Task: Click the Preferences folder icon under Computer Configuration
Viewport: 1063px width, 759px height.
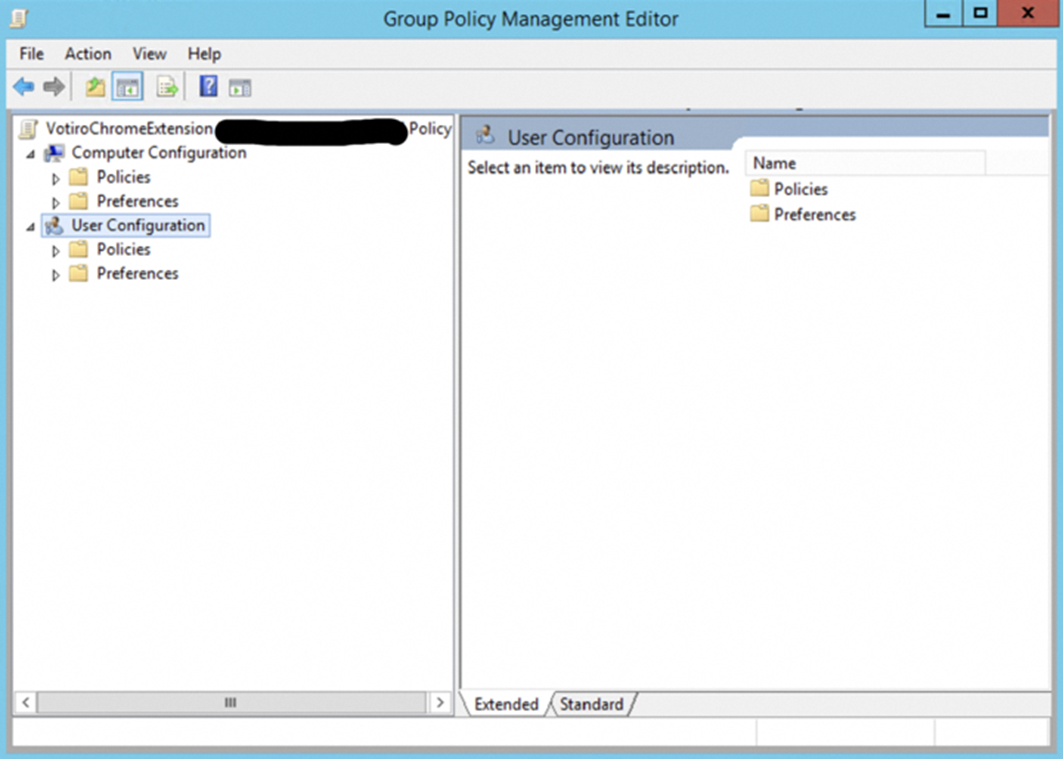Action: (x=79, y=201)
